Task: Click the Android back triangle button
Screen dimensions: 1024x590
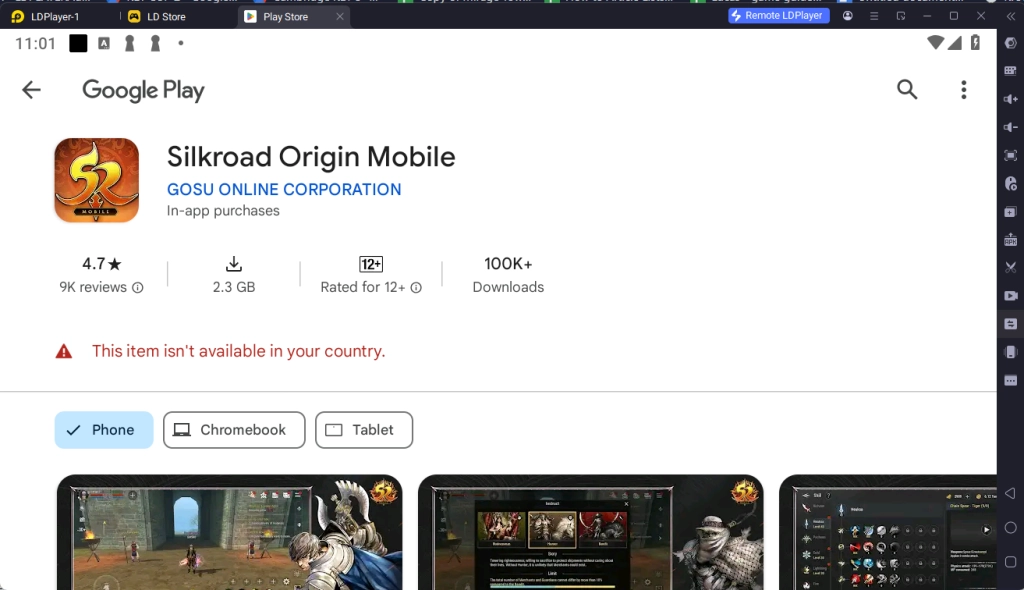Action: [1010, 493]
